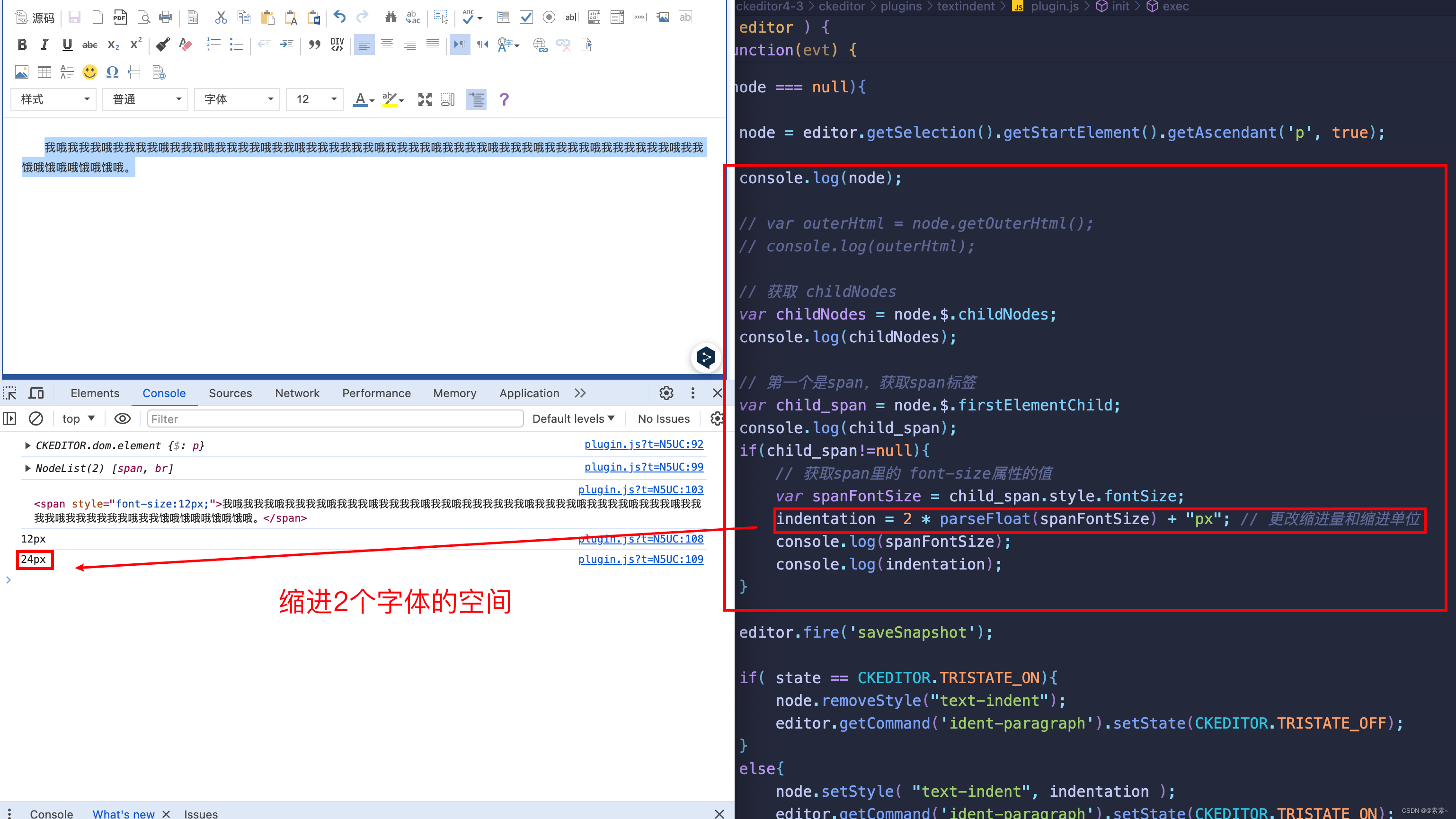Screen dimensions: 1456x819
Task: Switch to the Elements tab
Action: pos(94,393)
